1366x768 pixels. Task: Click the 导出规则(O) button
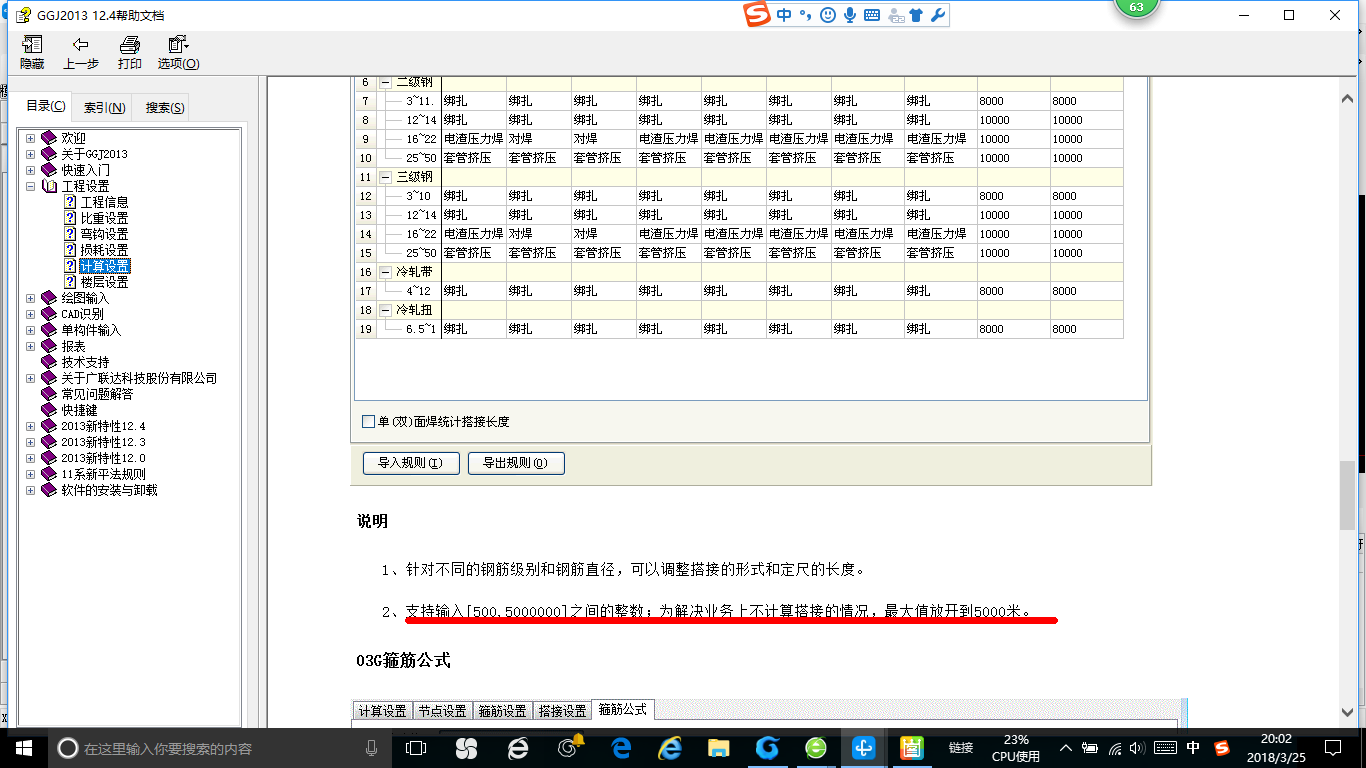[x=516, y=463]
